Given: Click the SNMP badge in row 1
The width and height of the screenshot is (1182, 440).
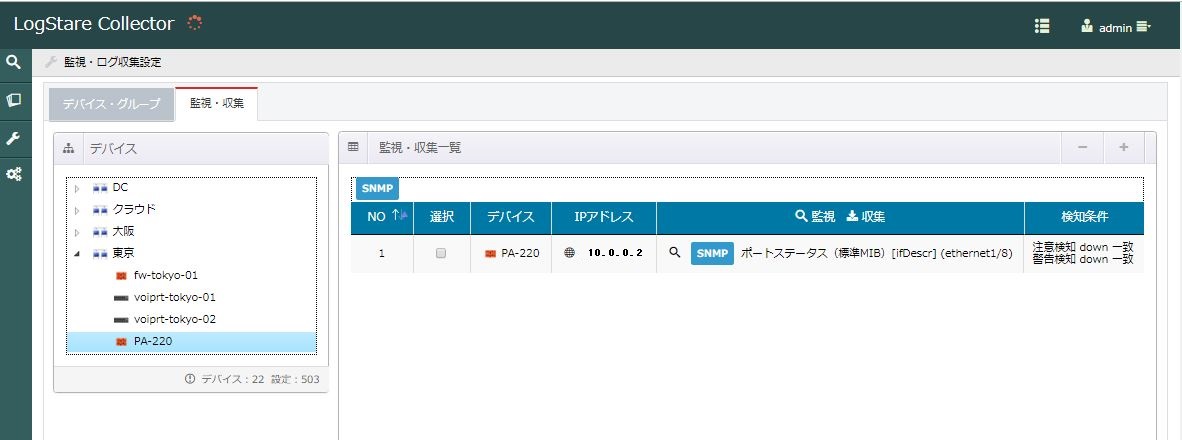Looking at the screenshot, I should point(712,253).
